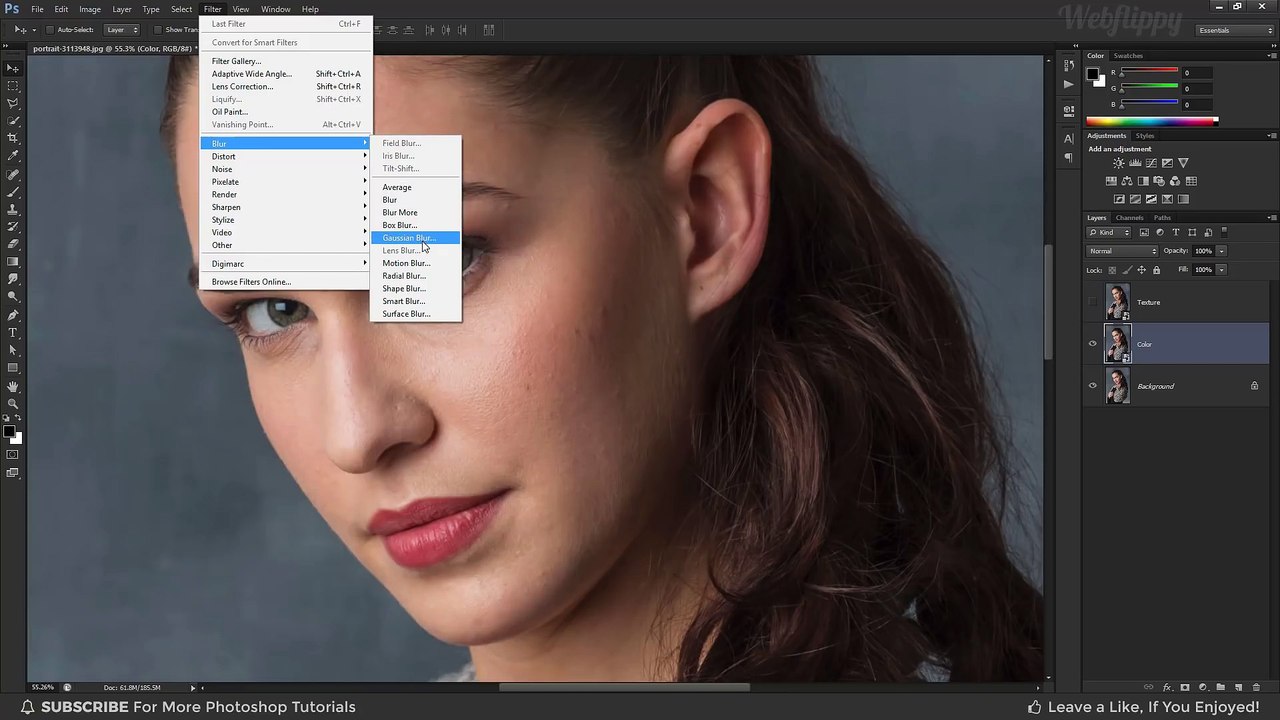
Task: Toggle the Auto-Select checkbox
Action: point(49,30)
